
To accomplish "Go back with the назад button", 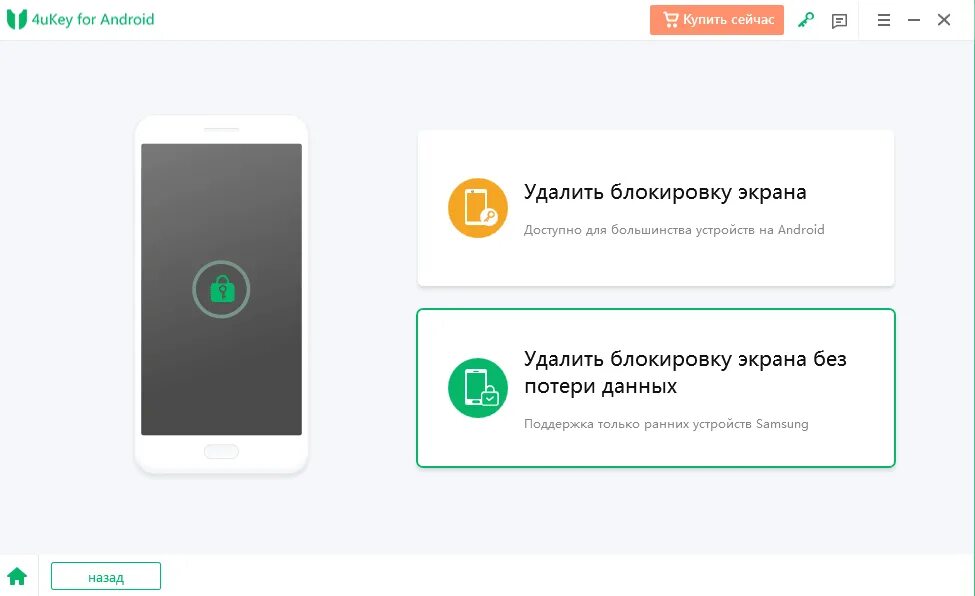I will point(106,576).
